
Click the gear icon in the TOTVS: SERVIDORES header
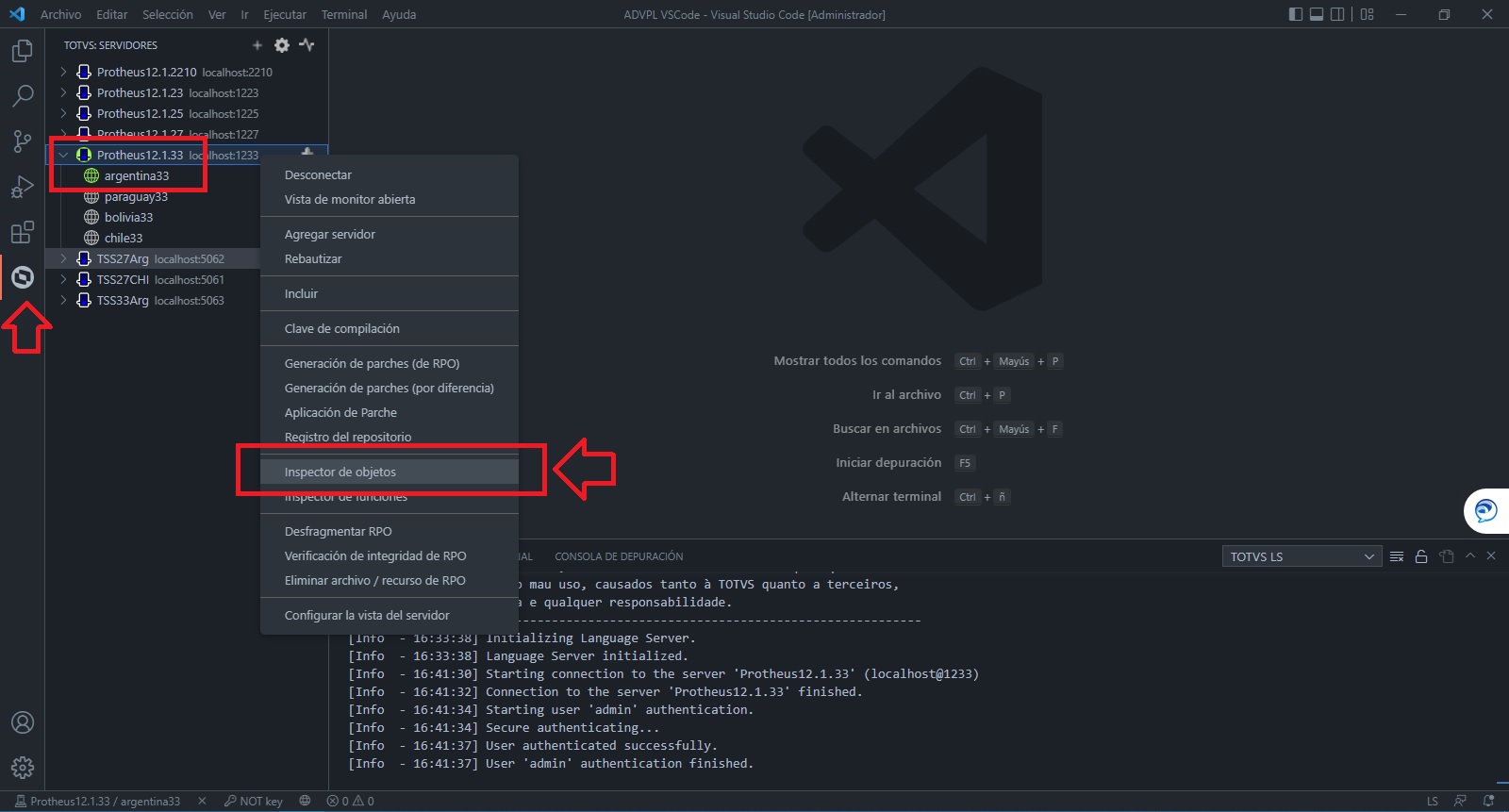[x=282, y=45]
